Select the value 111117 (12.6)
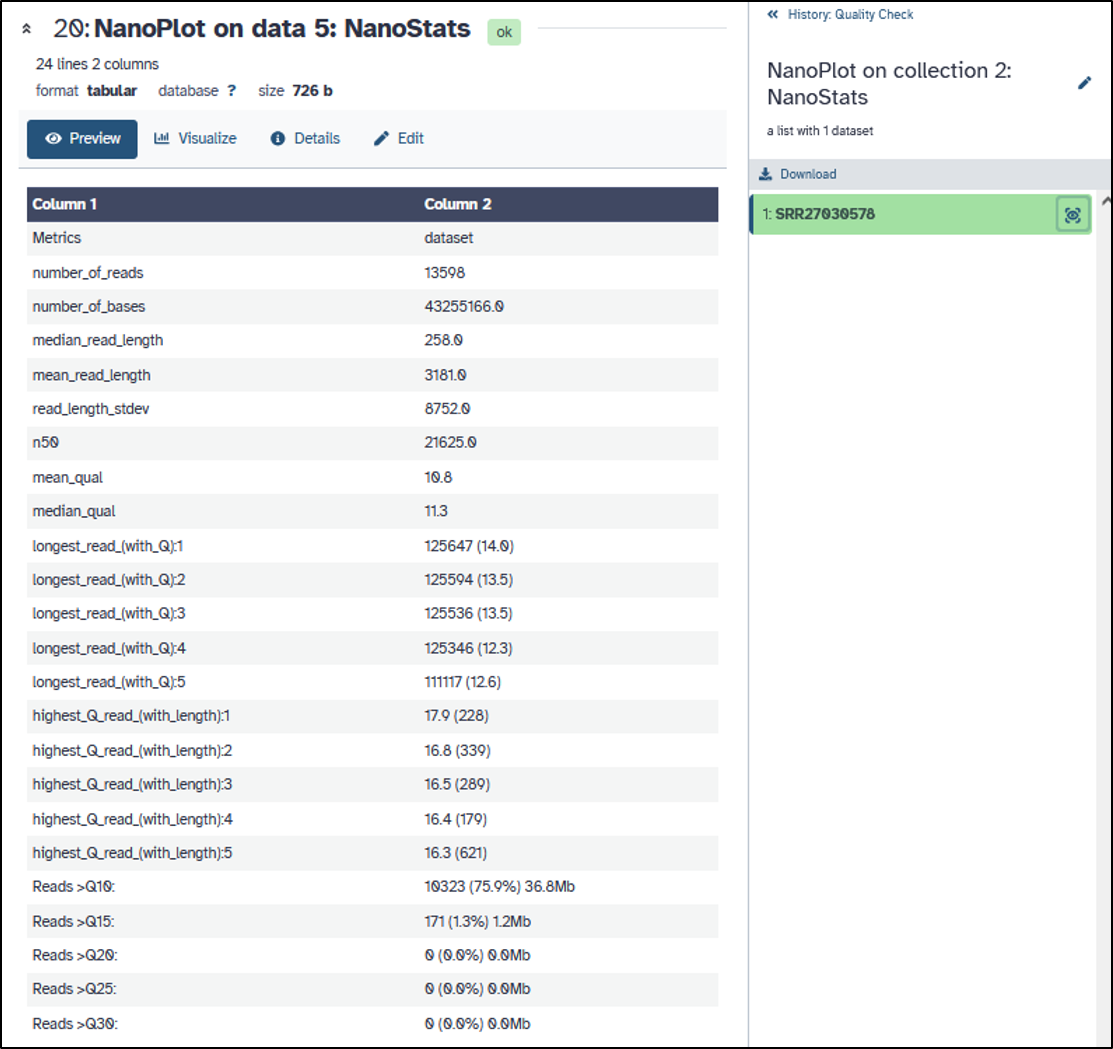Screen dimensions: 1113x1049 coord(463,682)
